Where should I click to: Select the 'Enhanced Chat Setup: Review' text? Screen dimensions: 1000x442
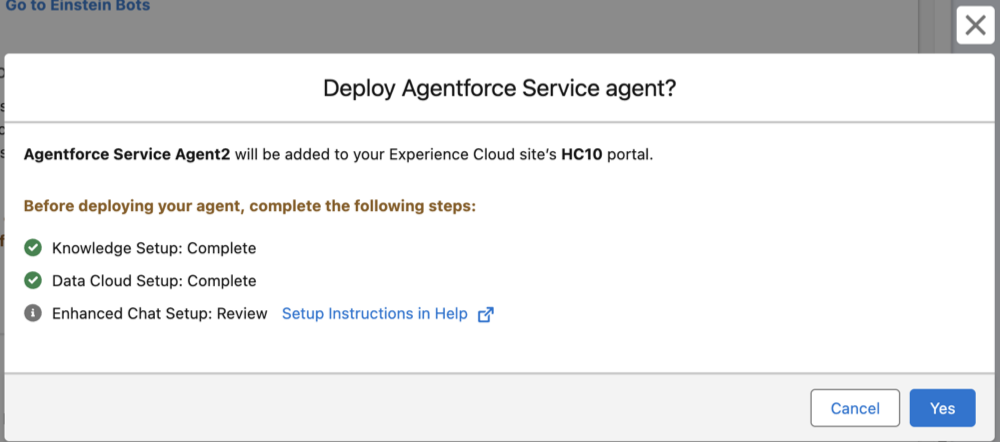159,314
